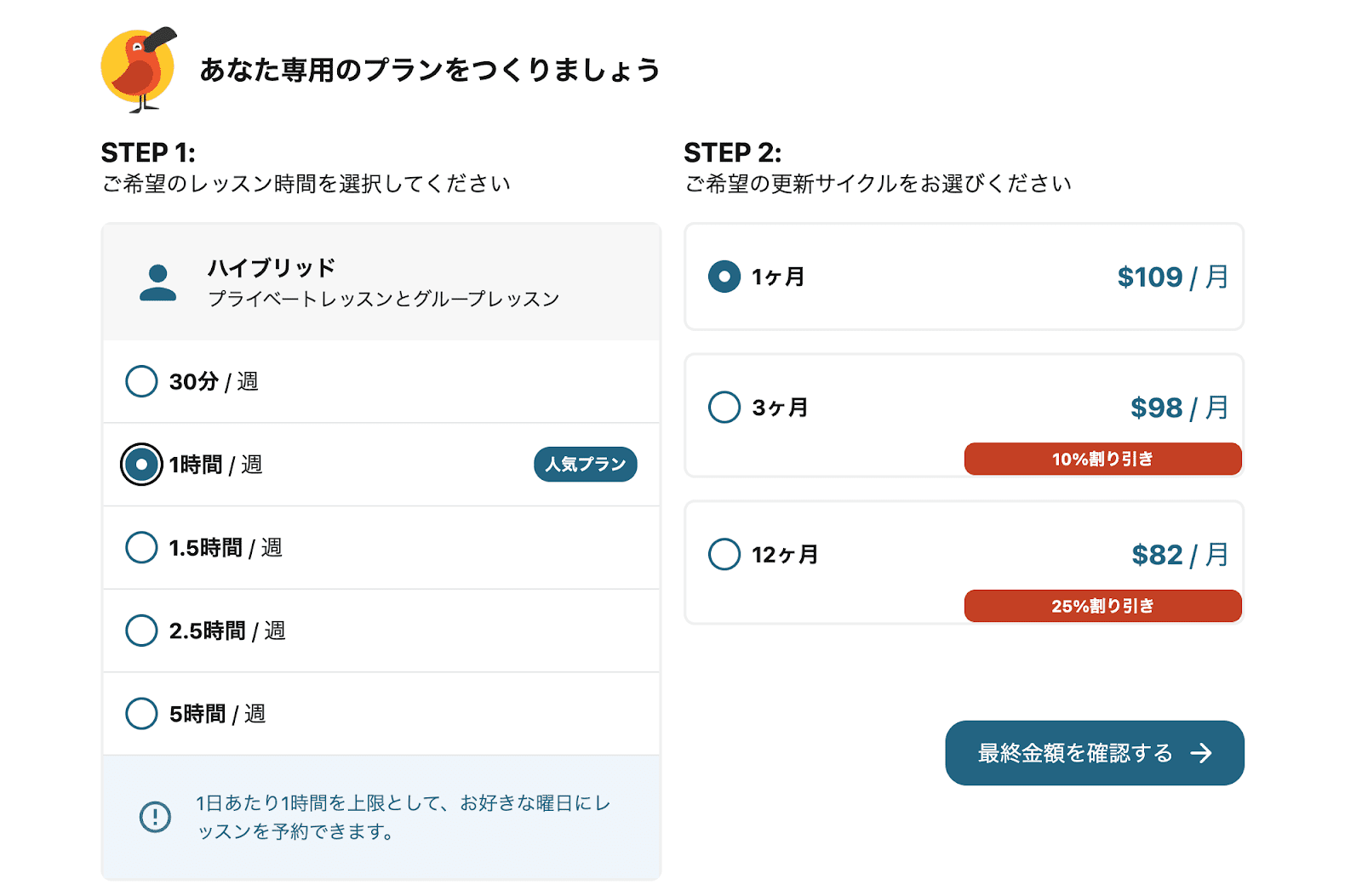Click the $98 / 月 price label
Viewport: 1362px width, 896px height.
pyautogui.click(x=1179, y=408)
